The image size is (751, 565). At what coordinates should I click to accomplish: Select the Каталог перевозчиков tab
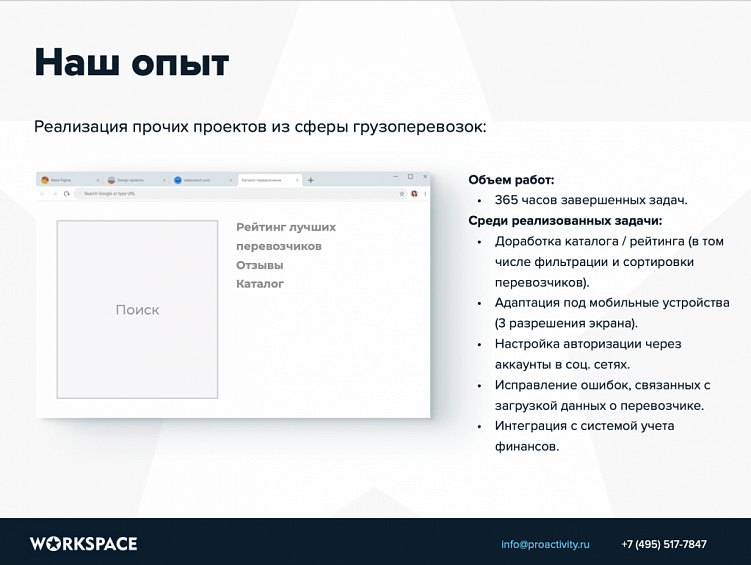coord(269,180)
